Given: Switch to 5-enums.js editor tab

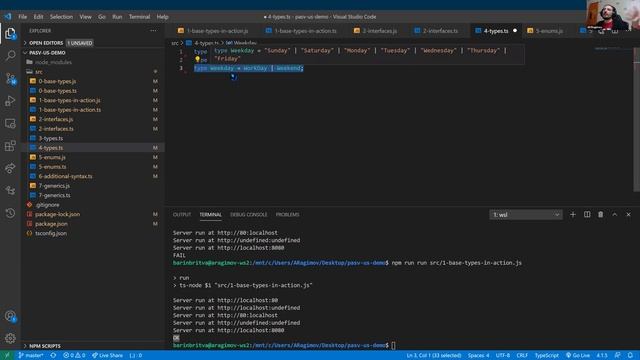Looking at the screenshot, I should pos(545,31).
